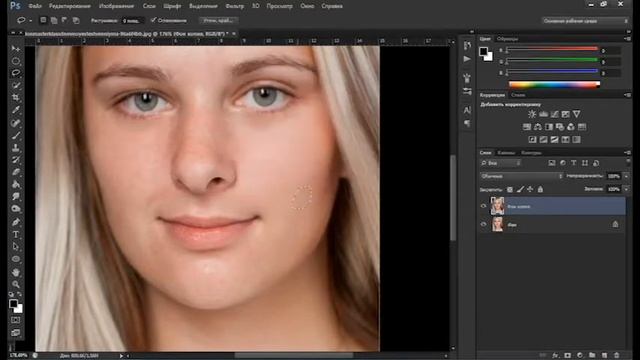
Task: Switch to the Swatches tab
Action: point(507,39)
